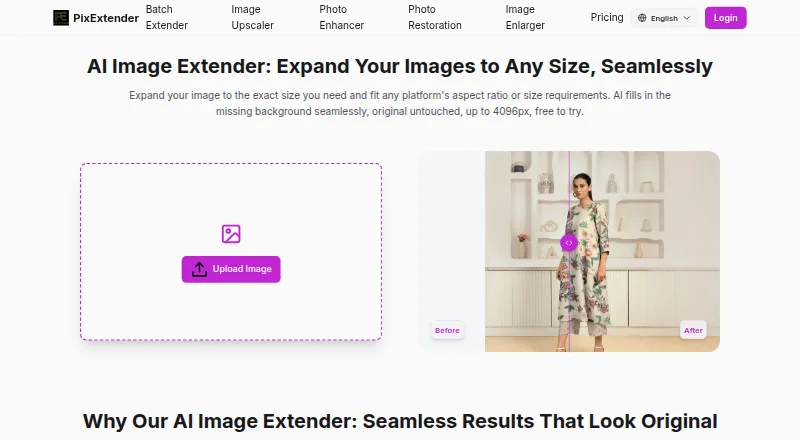800x440 pixels.
Task: Click the model preview comparison image
Action: 569,251
